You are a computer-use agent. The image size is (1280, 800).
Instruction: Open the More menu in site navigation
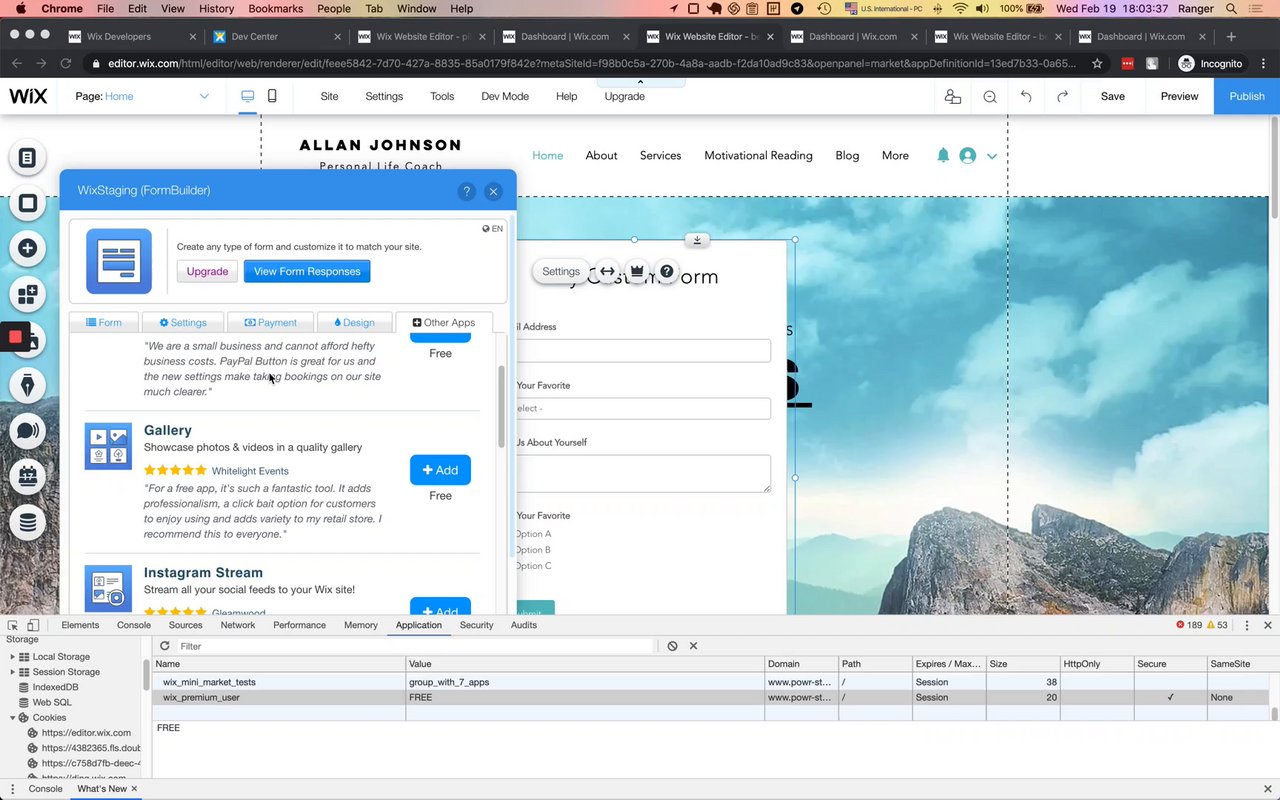pyautogui.click(x=895, y=156)
